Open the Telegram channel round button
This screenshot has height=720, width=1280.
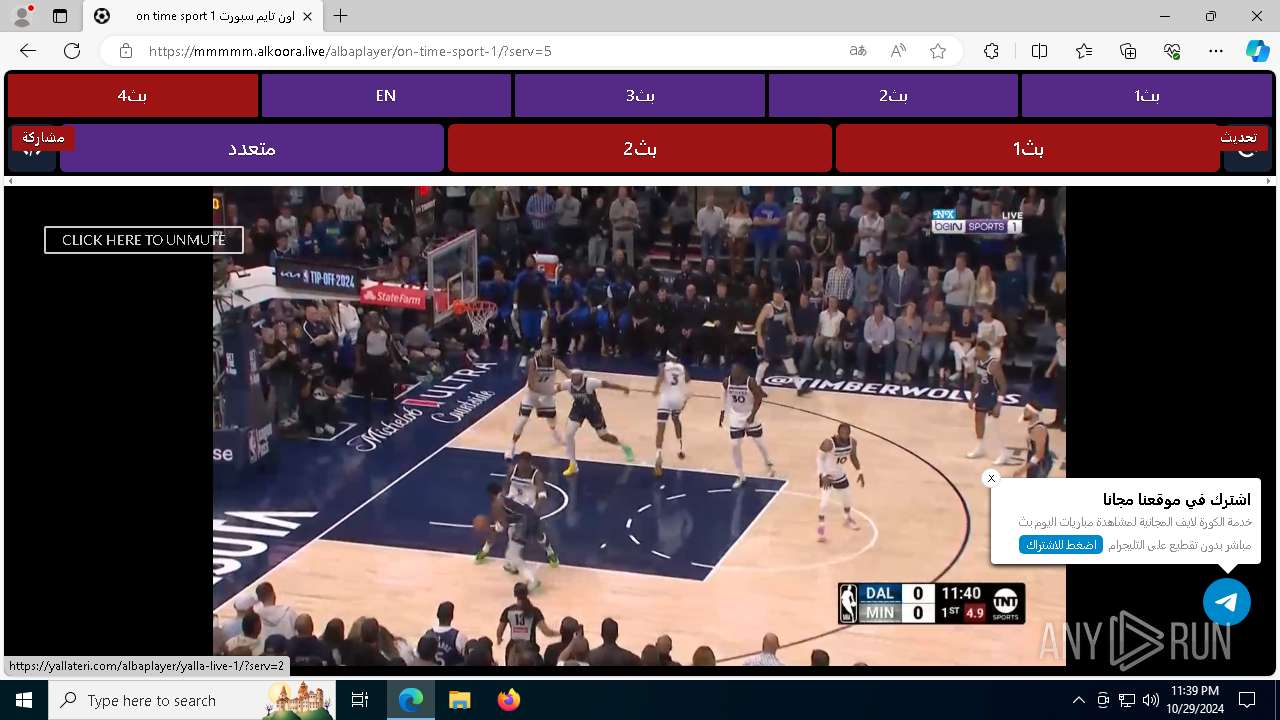1227,602
